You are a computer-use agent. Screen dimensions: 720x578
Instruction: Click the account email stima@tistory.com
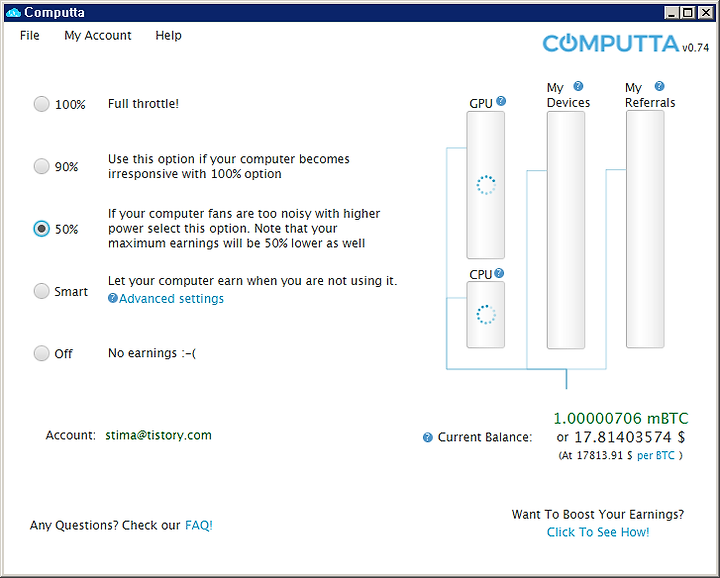coord(158,435)
